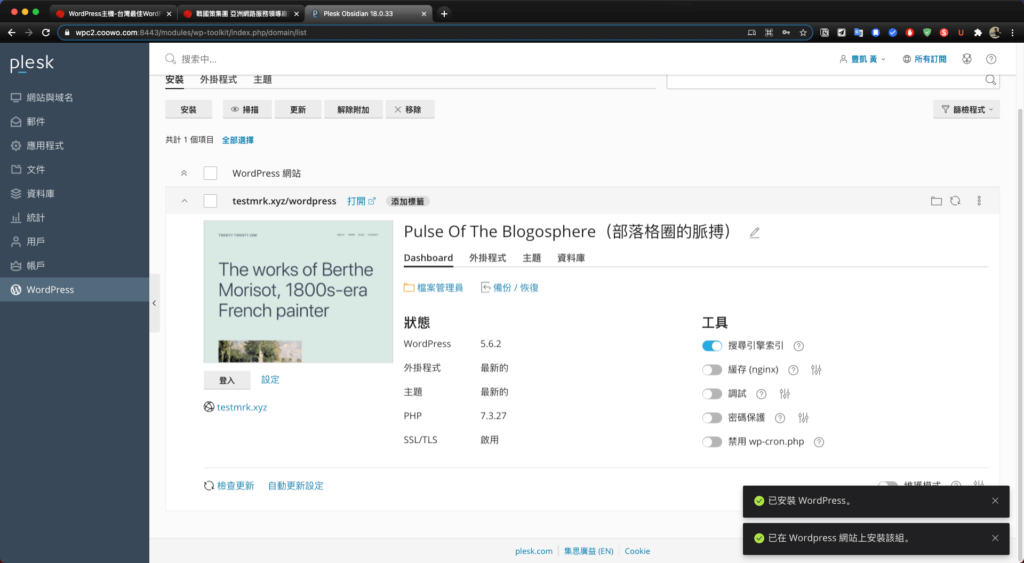
Task: Click the help icon in top bar
Action: click(x=991, y=59)
